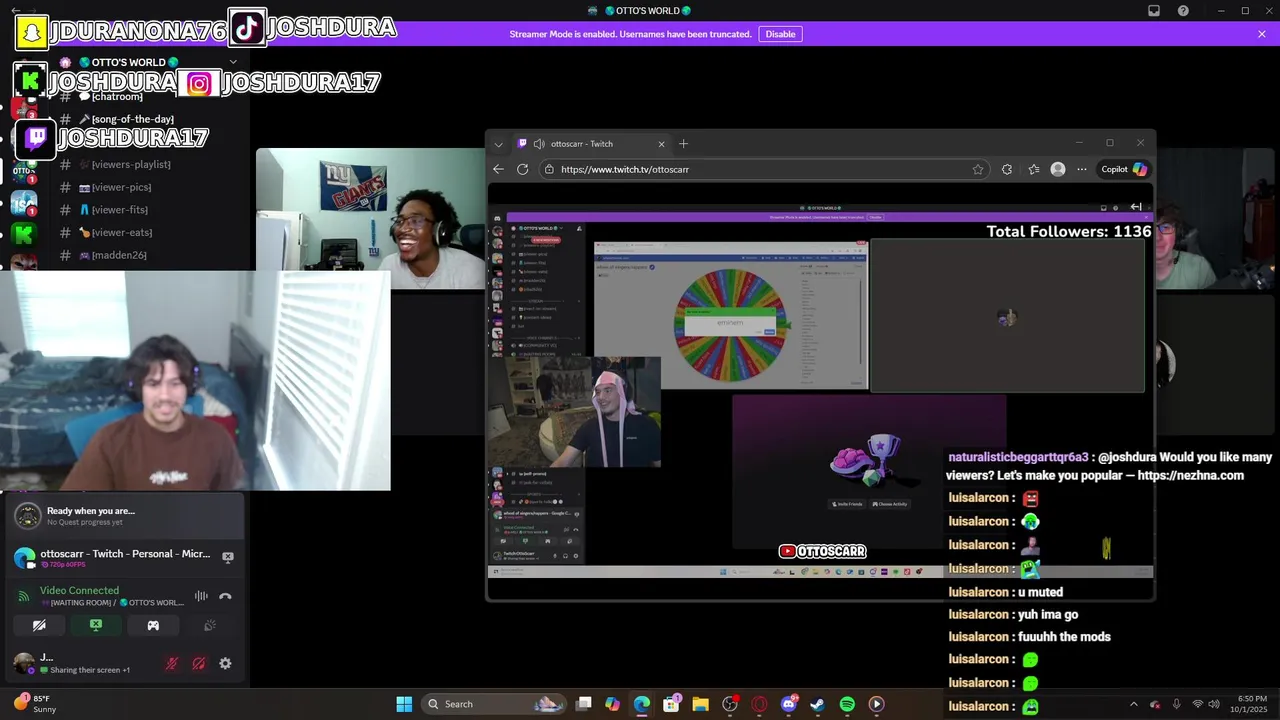Open Discord help icon in title bar

(1184, 11)
